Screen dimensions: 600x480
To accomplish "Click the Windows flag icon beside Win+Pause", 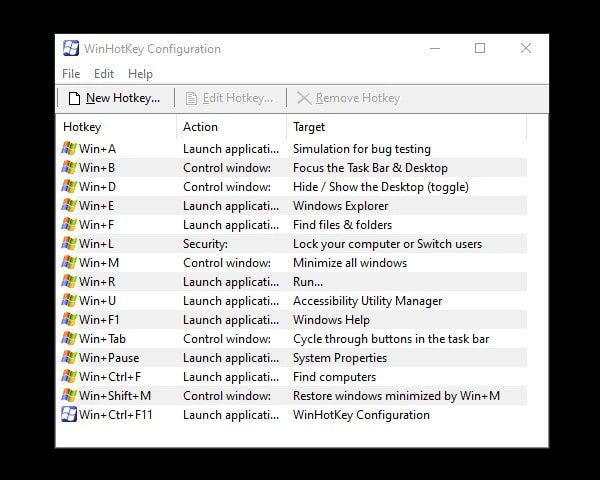I will pyautogui.click(x=69, y=358).
